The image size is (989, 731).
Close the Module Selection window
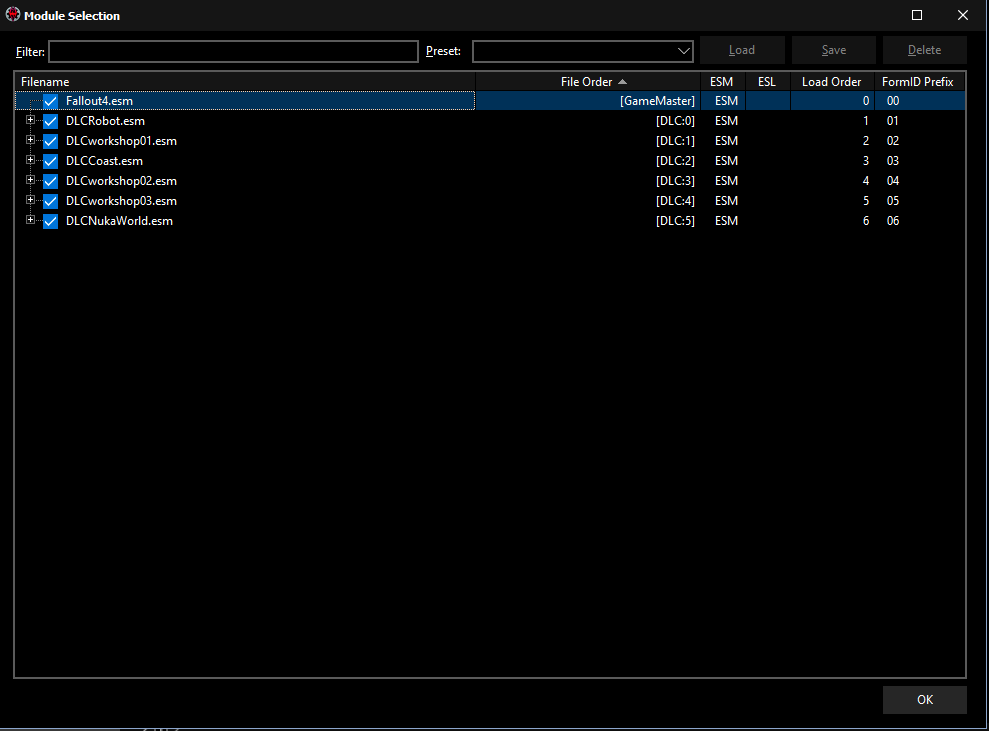pos(963,15)
